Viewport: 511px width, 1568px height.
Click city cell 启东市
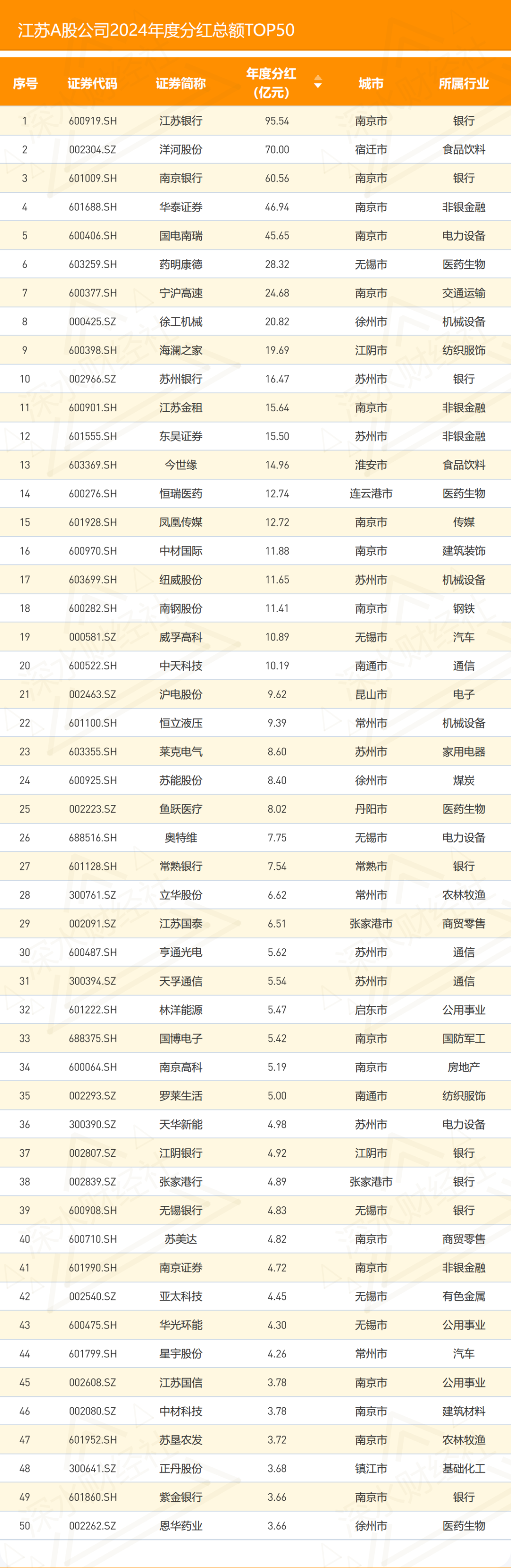coord(371,1010)
